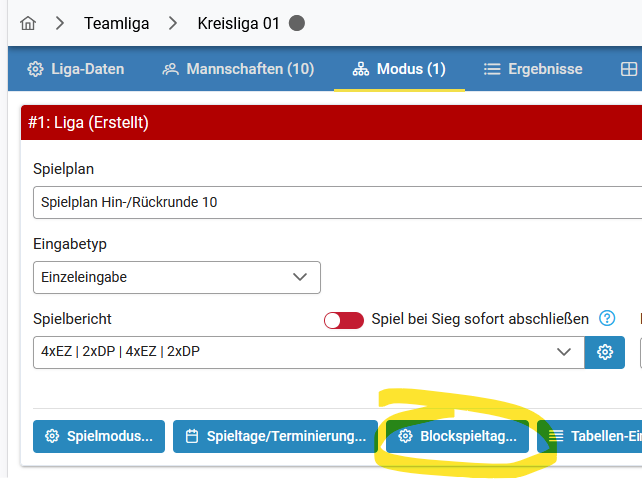Toggle Spiel bei Sieg sofort abschließen

[344, 320]
